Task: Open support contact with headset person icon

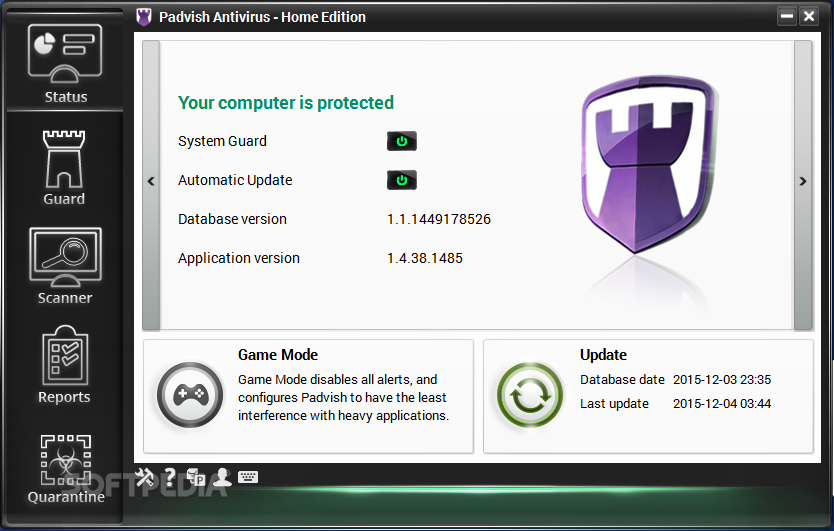Action: click(222, 477)
